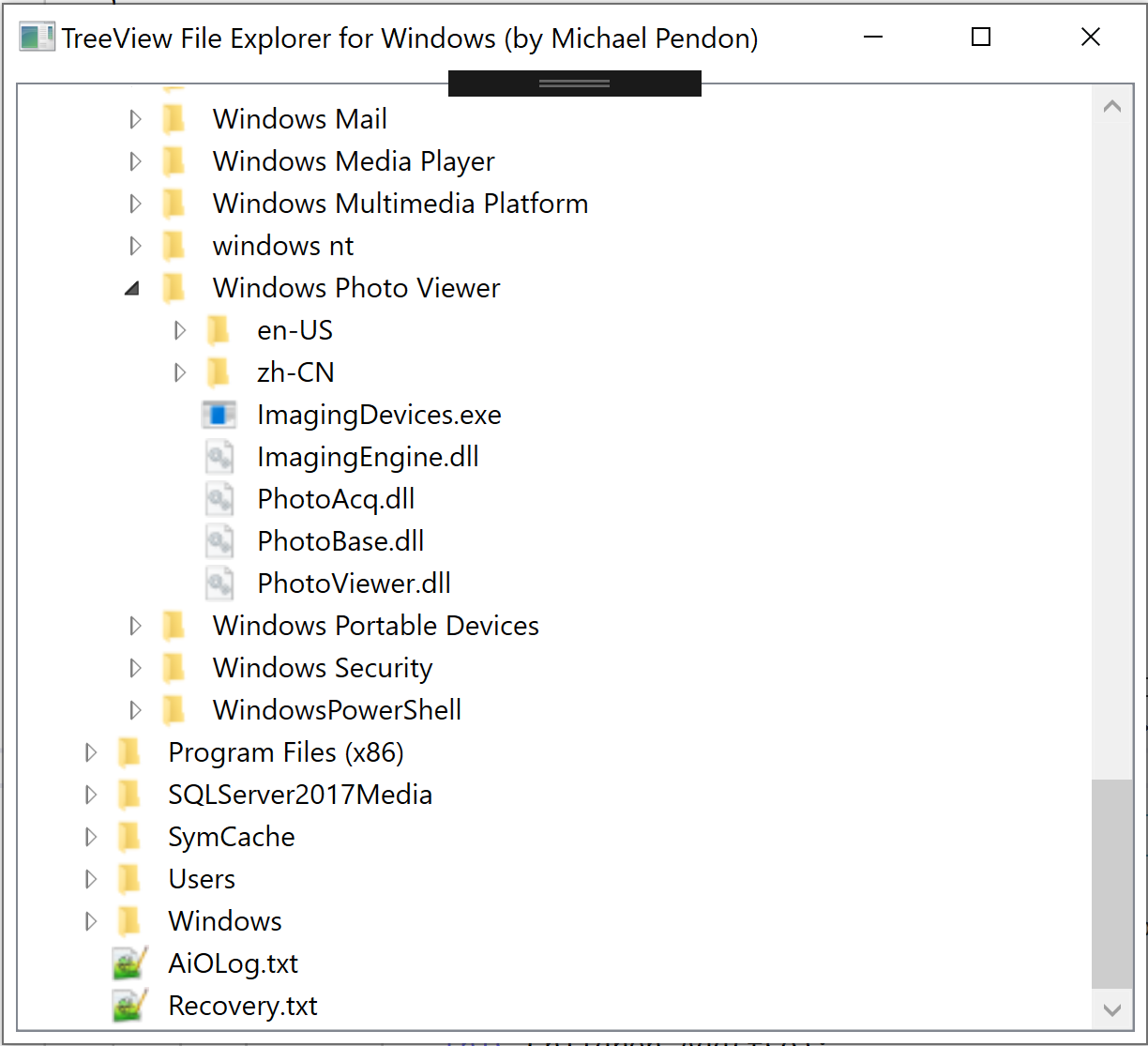Expand the Windows Media Player node
Screen dimensions: 1148x1046
coord(134,160)
